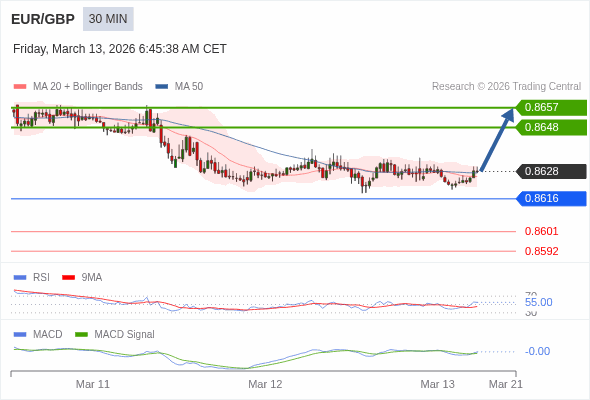Click the 9MA legend swatch

68,278
